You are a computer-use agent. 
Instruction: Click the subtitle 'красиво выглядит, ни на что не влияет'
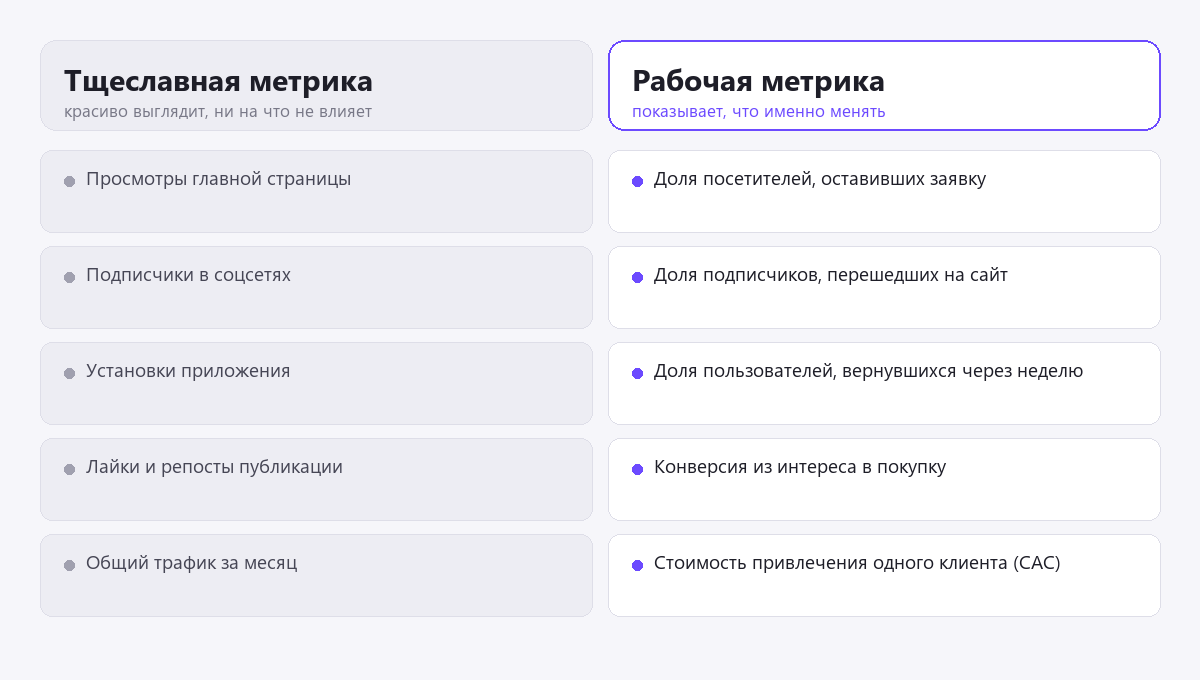[x=218, y=112]
